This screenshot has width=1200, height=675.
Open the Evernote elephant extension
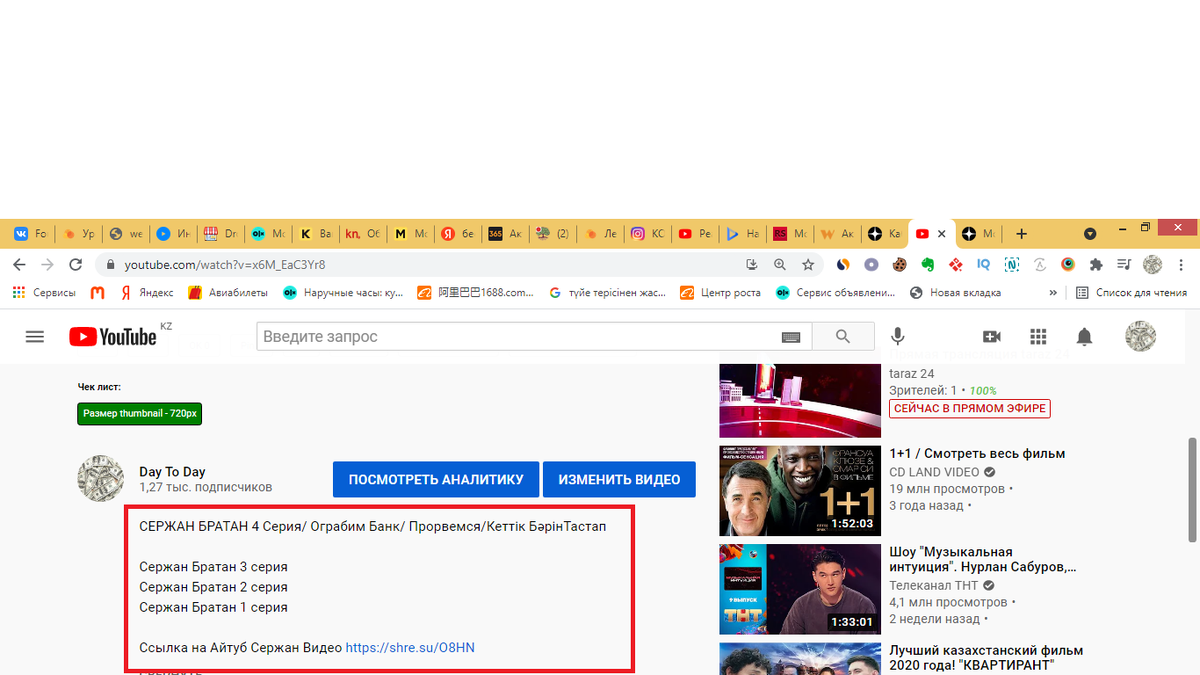click(928, 265)
